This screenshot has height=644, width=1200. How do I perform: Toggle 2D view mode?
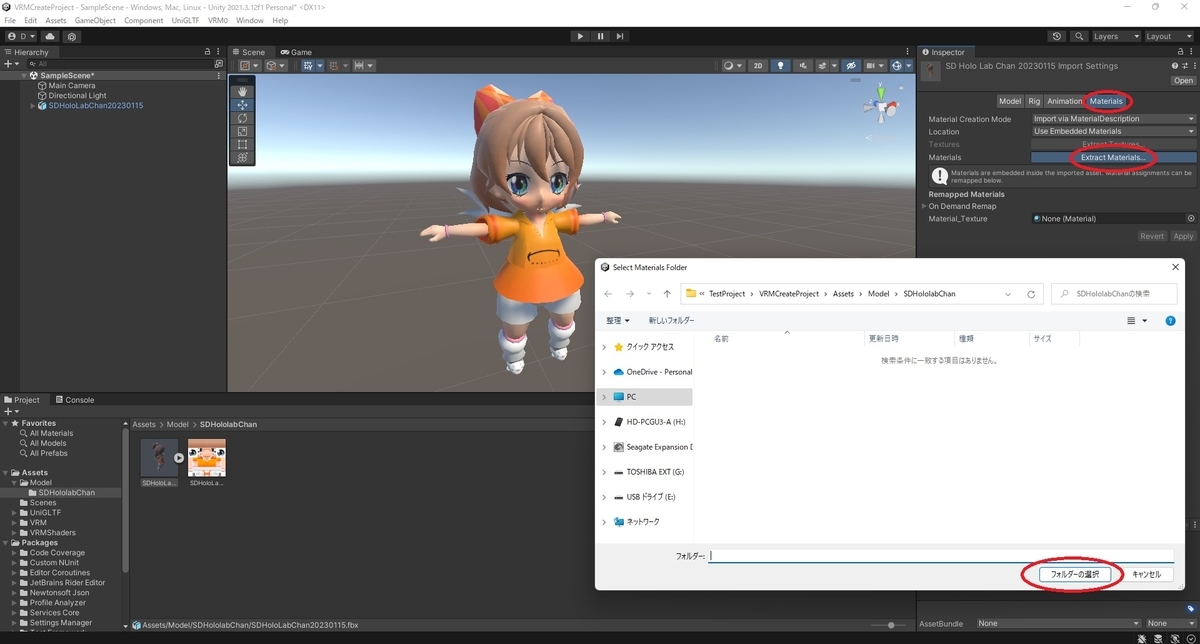[759, 66]
